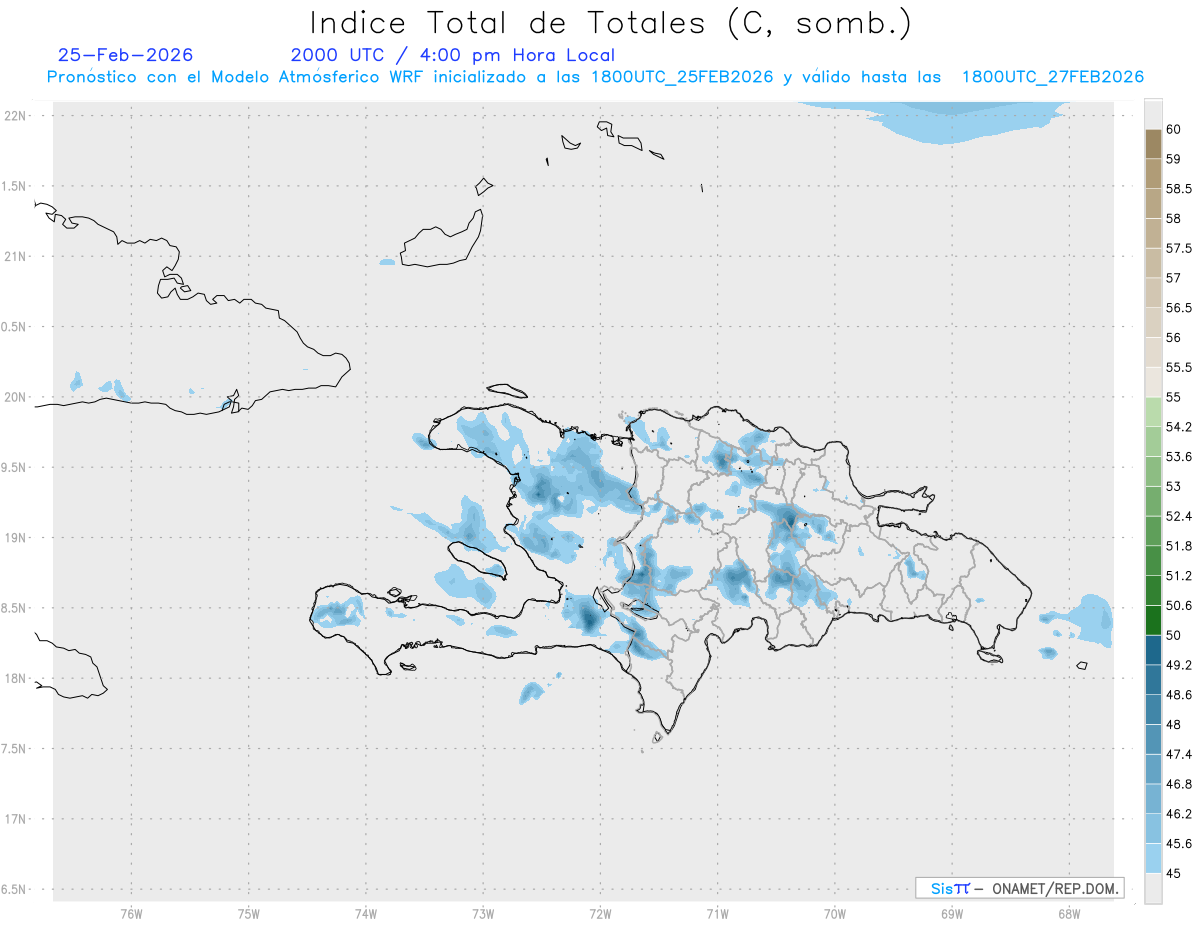This screenshot has width=1200, height=927.
Task: Click the colorbar value '51.2' label
Action: [x=1179, y=576]
